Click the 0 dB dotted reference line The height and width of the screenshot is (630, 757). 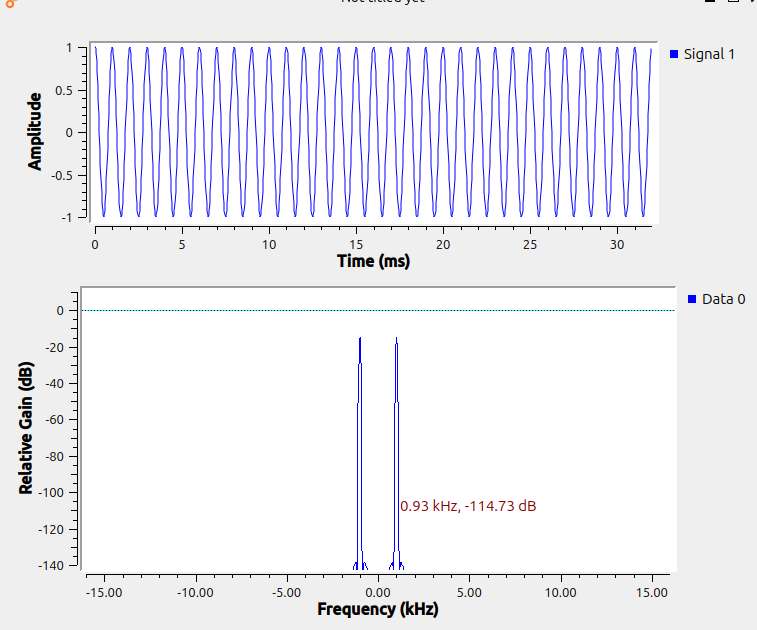coord(378,310)
